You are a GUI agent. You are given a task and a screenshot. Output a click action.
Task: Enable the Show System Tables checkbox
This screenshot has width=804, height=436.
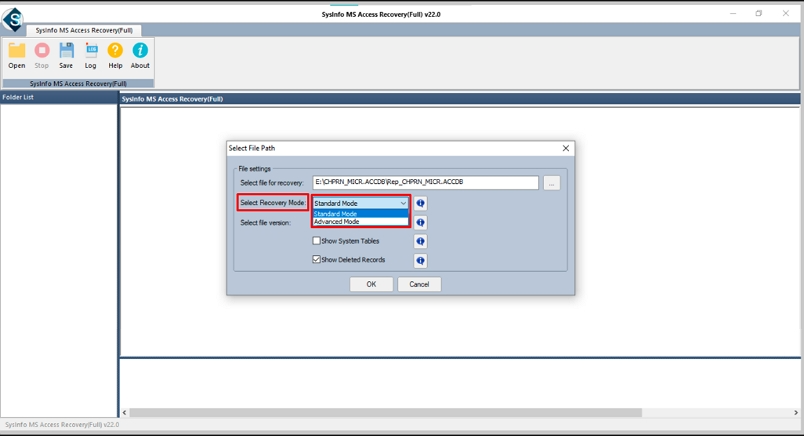tap(317, 241)
